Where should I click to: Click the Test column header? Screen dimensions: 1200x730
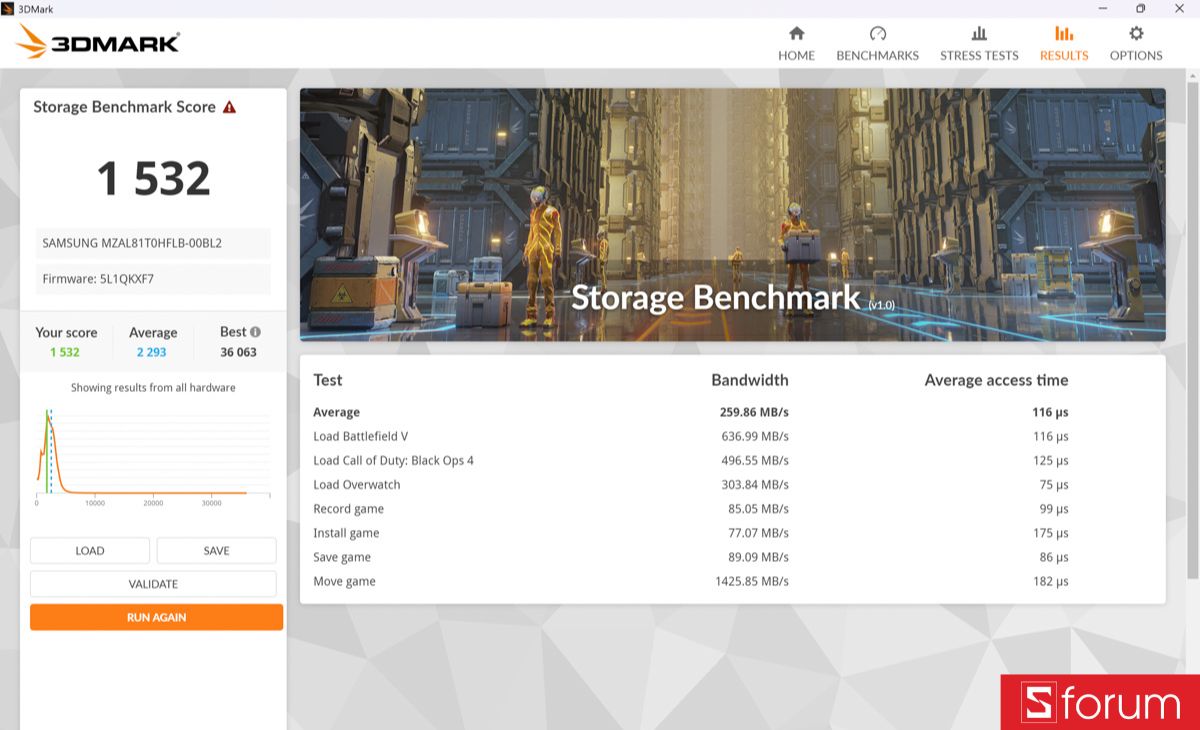[328, 380]
